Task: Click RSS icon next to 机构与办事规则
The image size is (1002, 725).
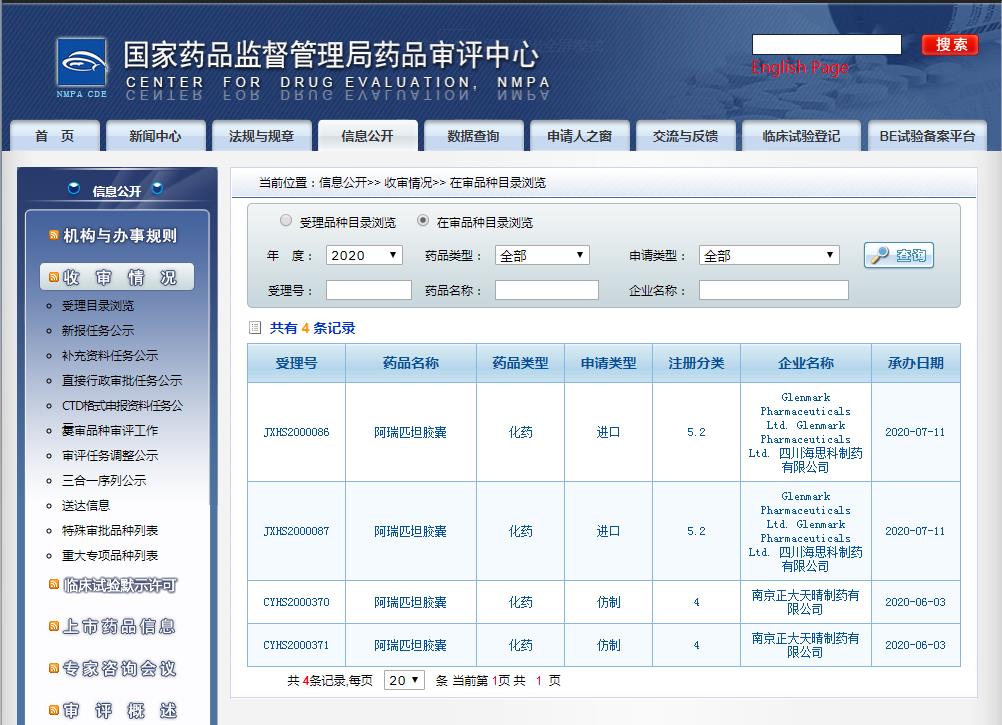Action: (x=54, y=235)
